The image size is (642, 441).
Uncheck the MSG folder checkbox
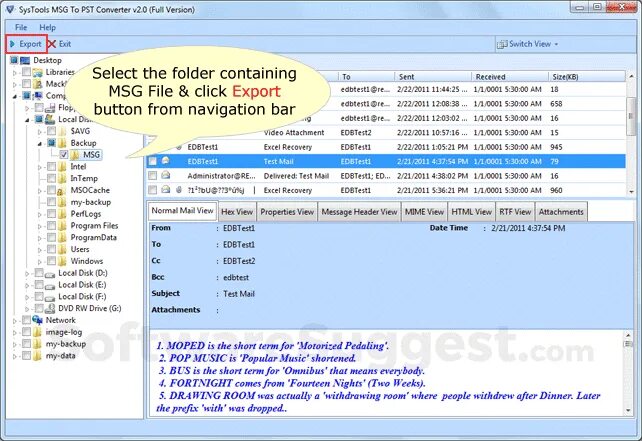(x=64, y=155)
